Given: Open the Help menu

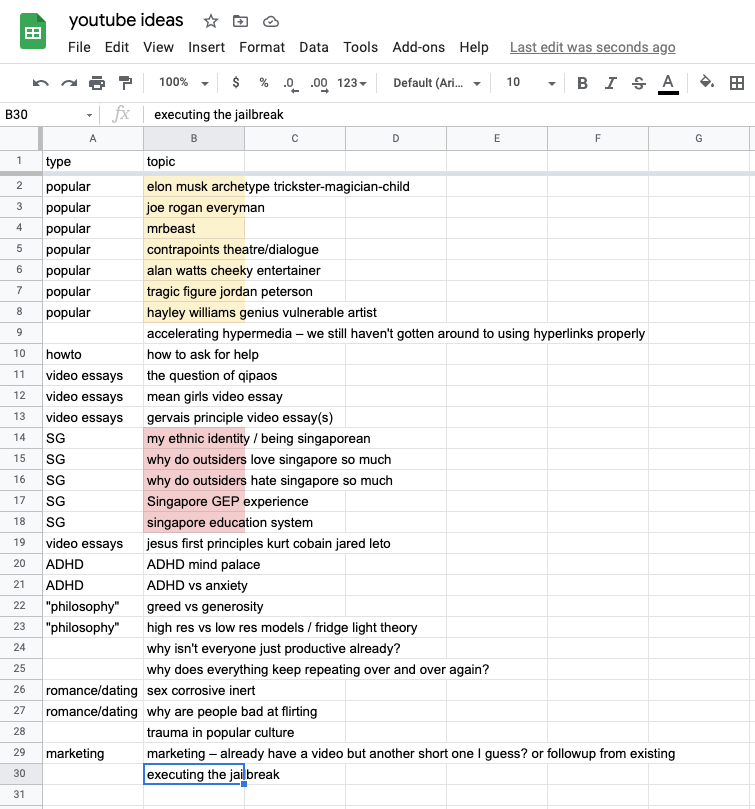Looking at the screenshot, I should 474,47.
